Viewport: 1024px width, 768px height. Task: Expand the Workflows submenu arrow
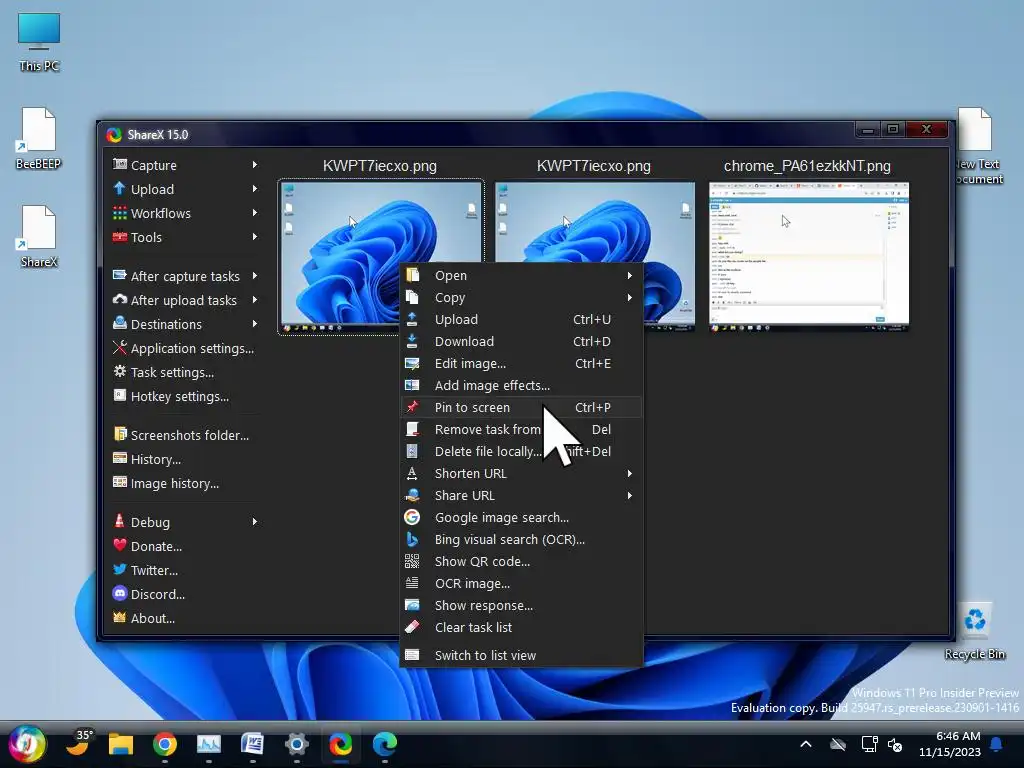pyautogui.click(x=255, y=213)
